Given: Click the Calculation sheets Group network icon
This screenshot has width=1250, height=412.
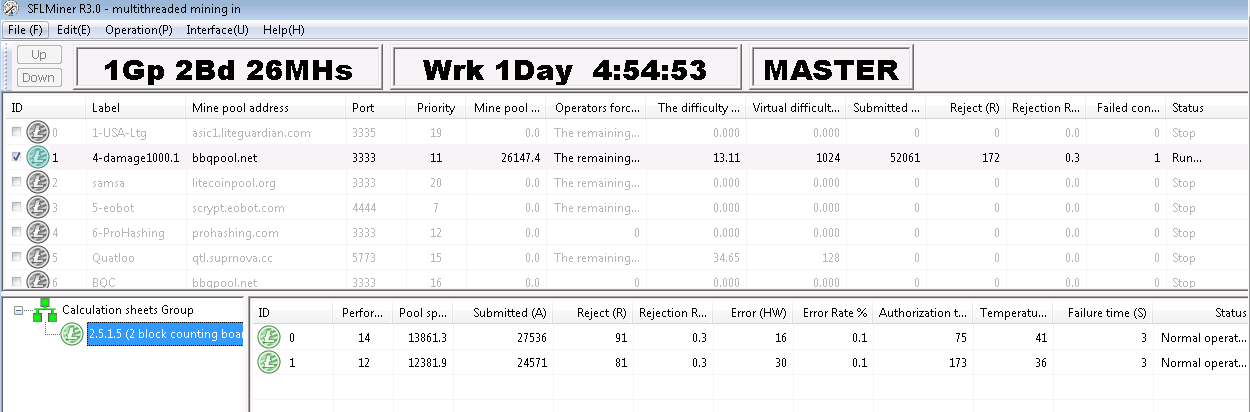Looking at the screenshot, I should tap(45, 311).
